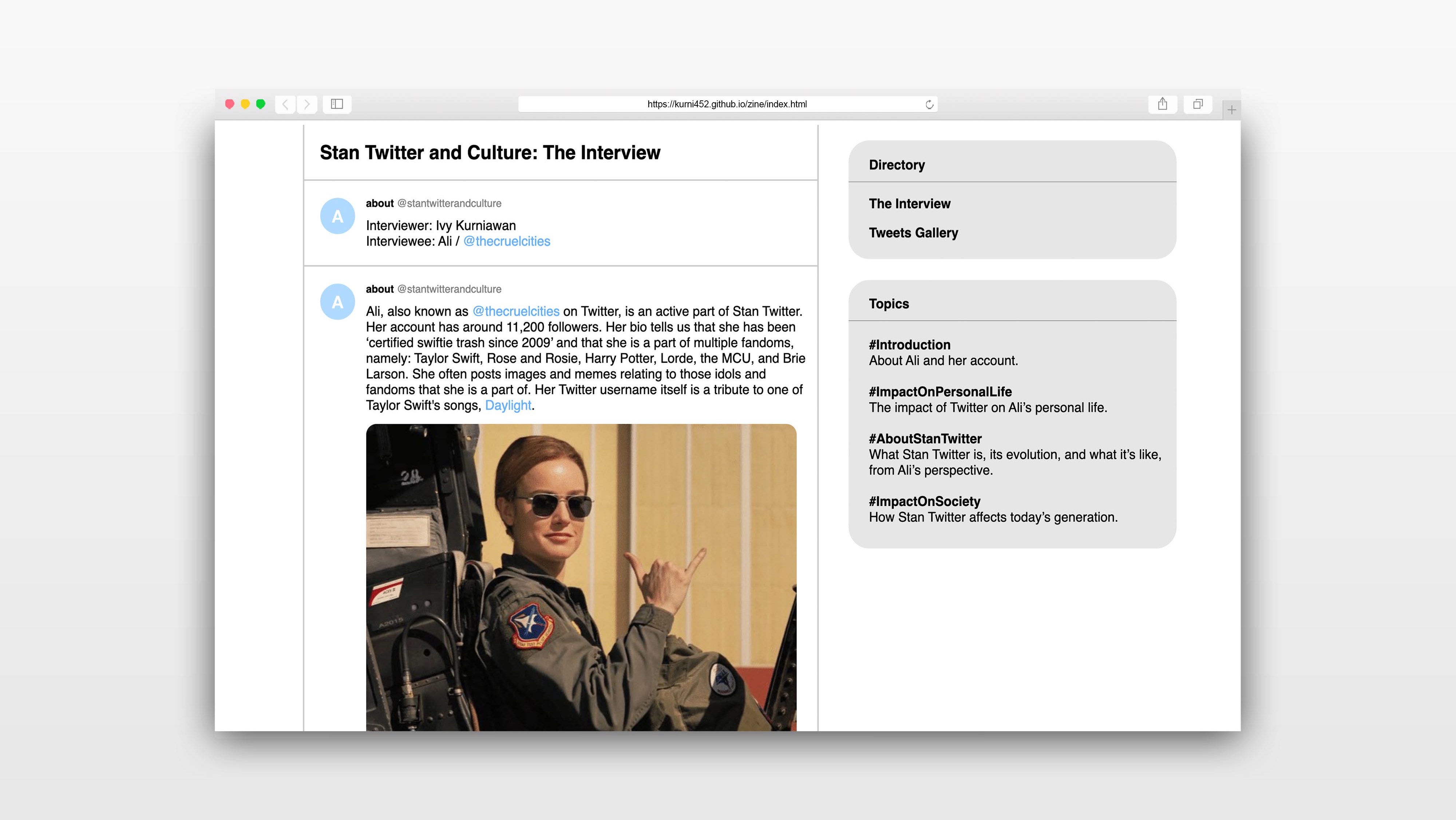Image resolution: width=1456 pixels, height=820 pixels.
Task: Jump to #Introduction topic
Action: 909,345
